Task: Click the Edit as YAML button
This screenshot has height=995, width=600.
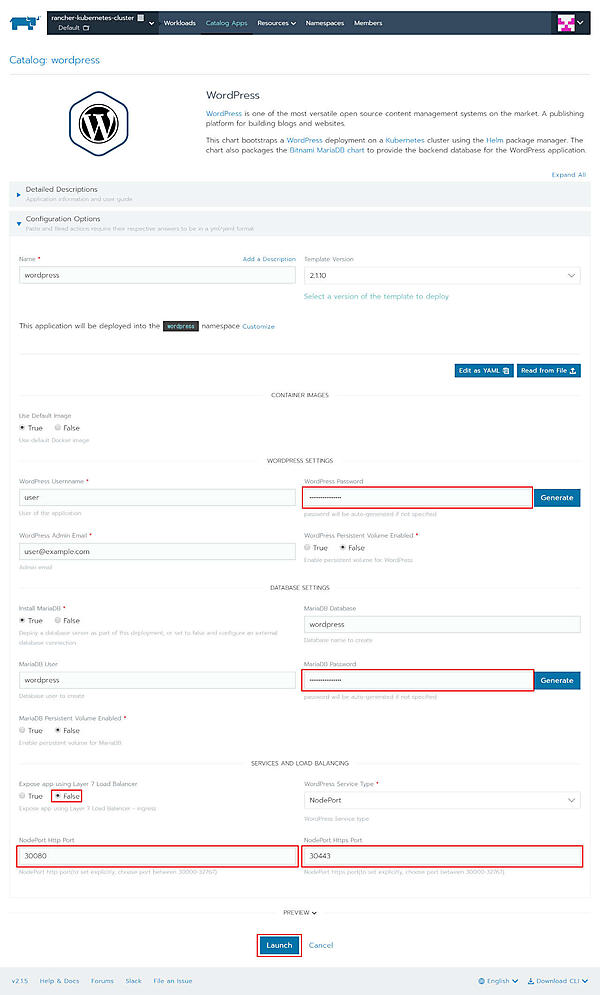Action: (x=484, y=370)
